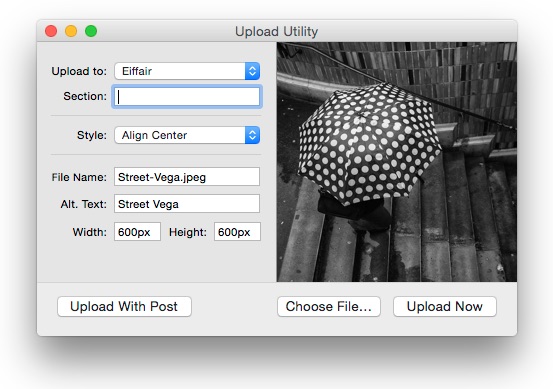
Task: Click the Alt. Text: label
Action: point(84,204)
